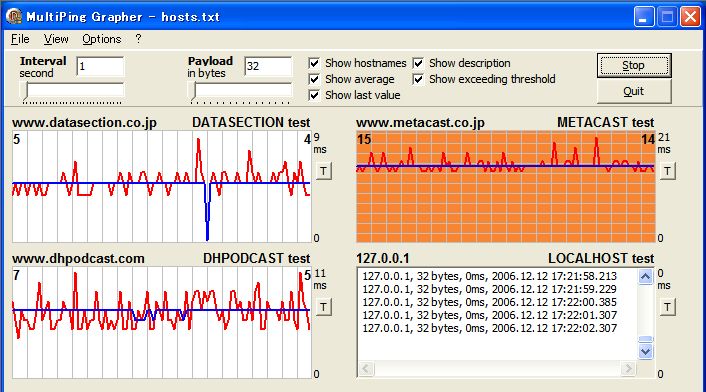The width and height of the screenshot is (706, 392).
Task: Toggle Show description checkbox
Action: (x=418, y=63)
